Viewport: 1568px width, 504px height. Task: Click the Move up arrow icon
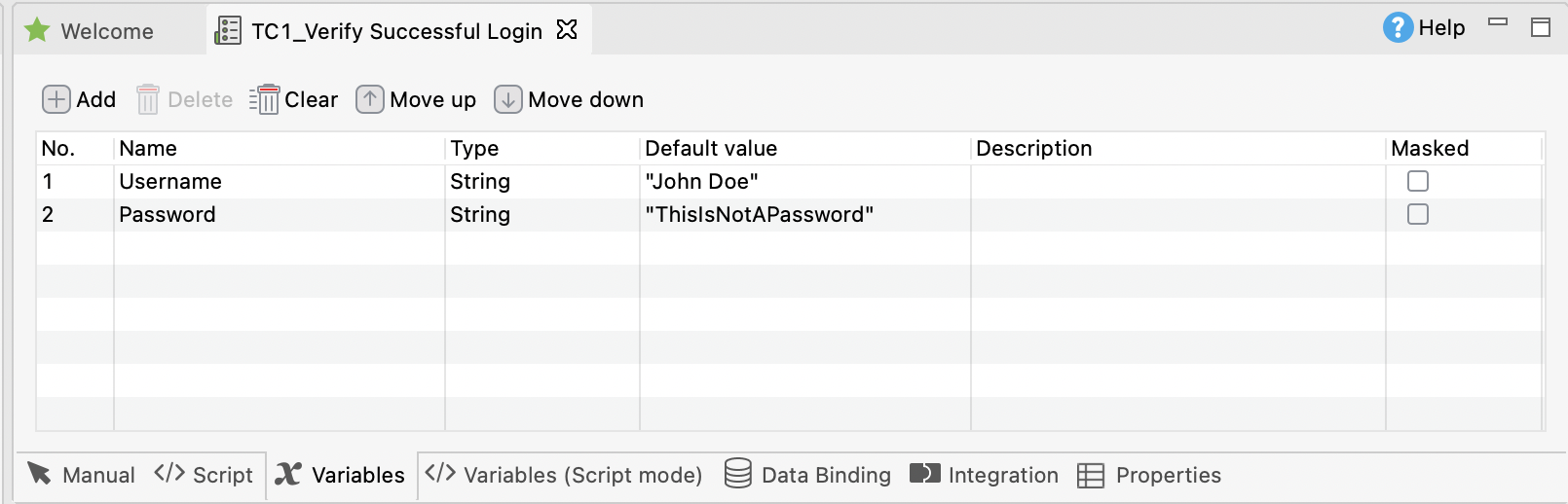[370, 99]
